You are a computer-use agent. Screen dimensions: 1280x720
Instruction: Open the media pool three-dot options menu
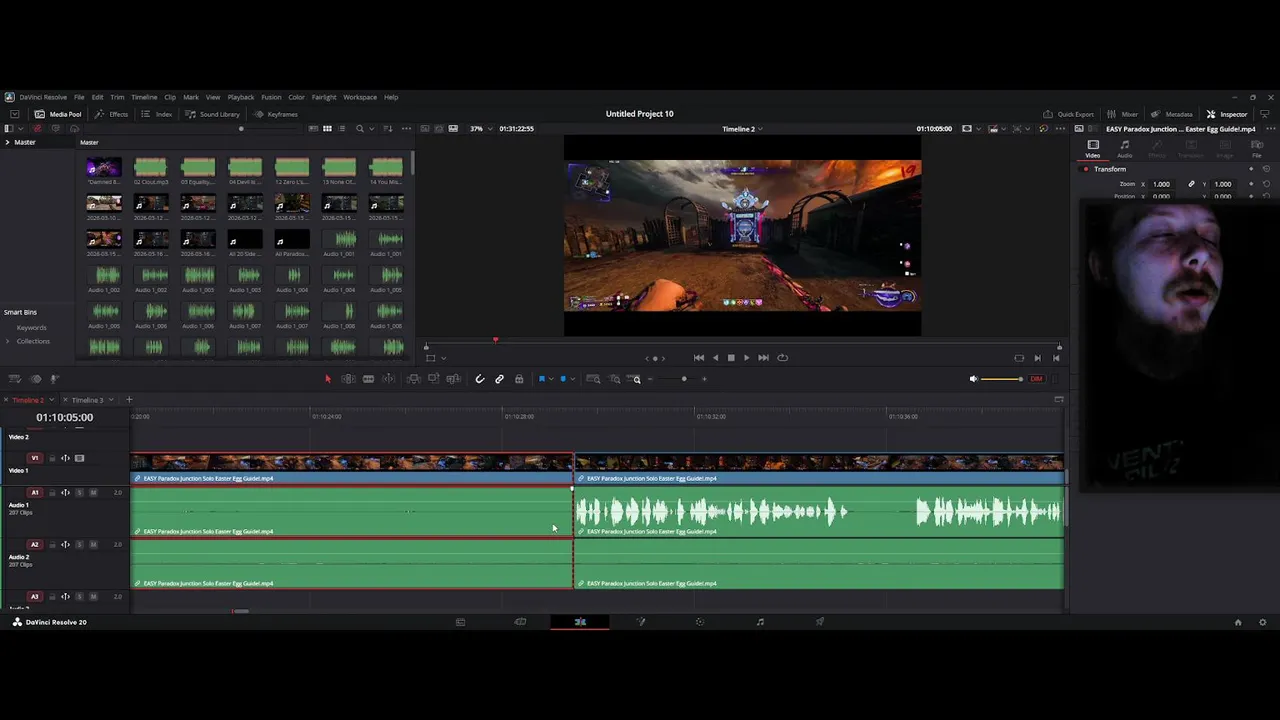pos(405,129)
